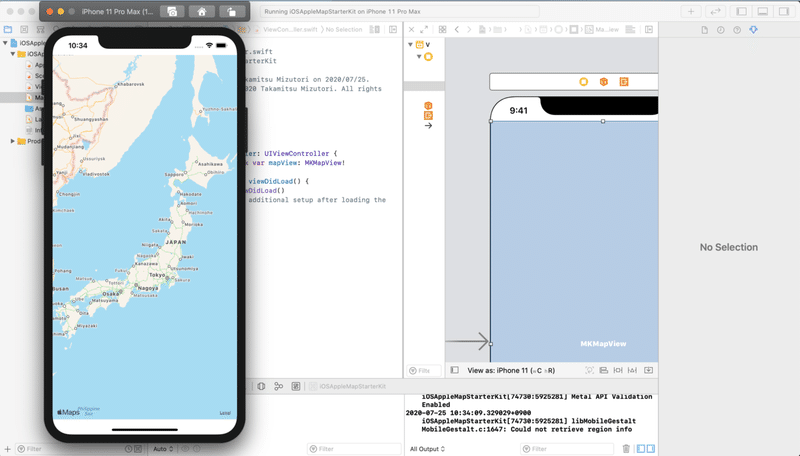Toggle the Navigator panel visibility

741,11
